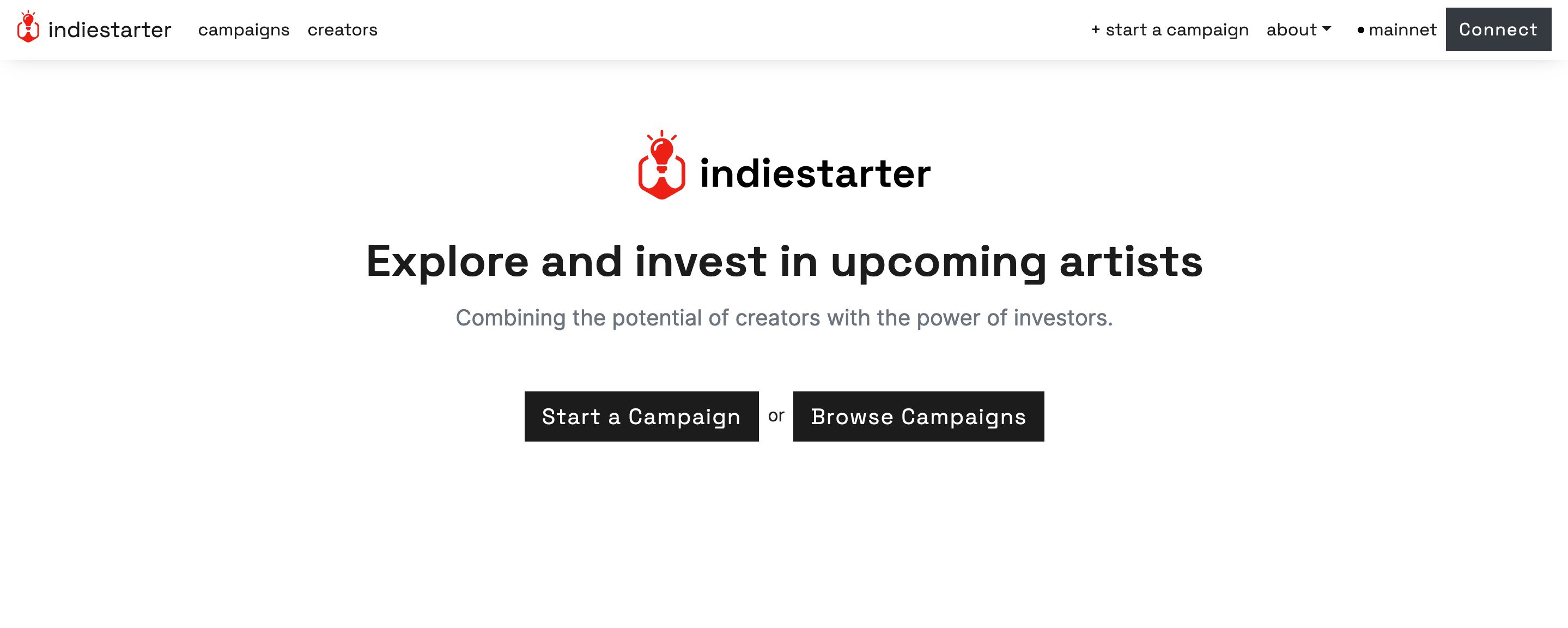
Task: Open the campaigns menu item
Action: [x=243, y=29]
